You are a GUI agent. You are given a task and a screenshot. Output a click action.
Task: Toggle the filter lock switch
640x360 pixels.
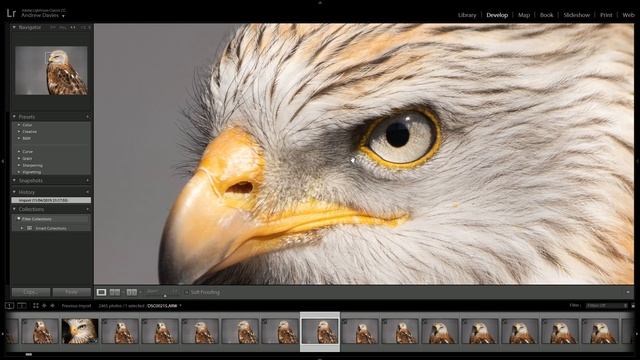coord(633,306)
